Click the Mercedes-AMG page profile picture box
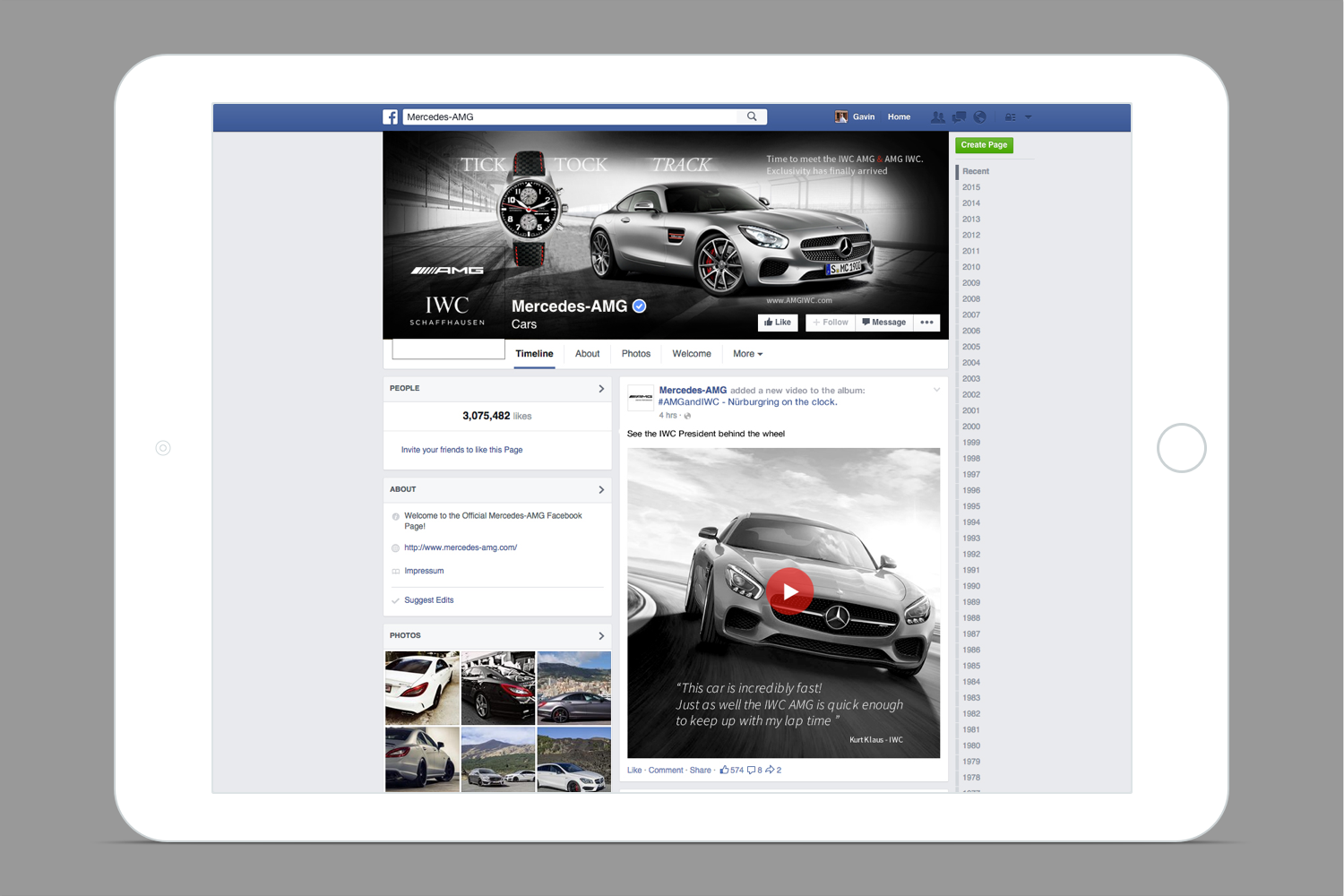The height and width of the screenshot is (896, 1344). (x=448, y=305)
